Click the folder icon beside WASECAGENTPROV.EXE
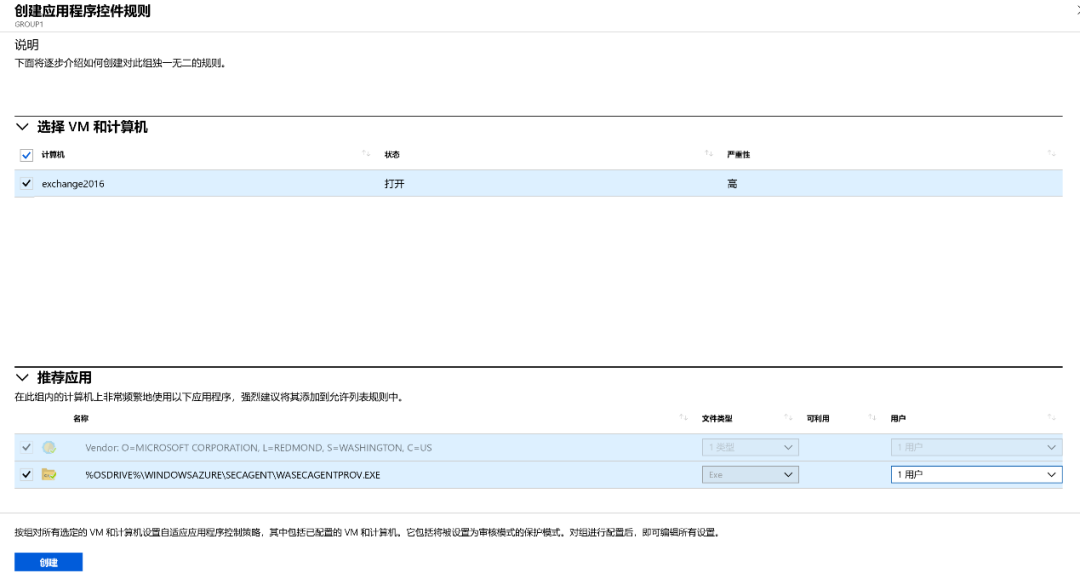Viewport: 1080px width, 579px height. point(48,474)
